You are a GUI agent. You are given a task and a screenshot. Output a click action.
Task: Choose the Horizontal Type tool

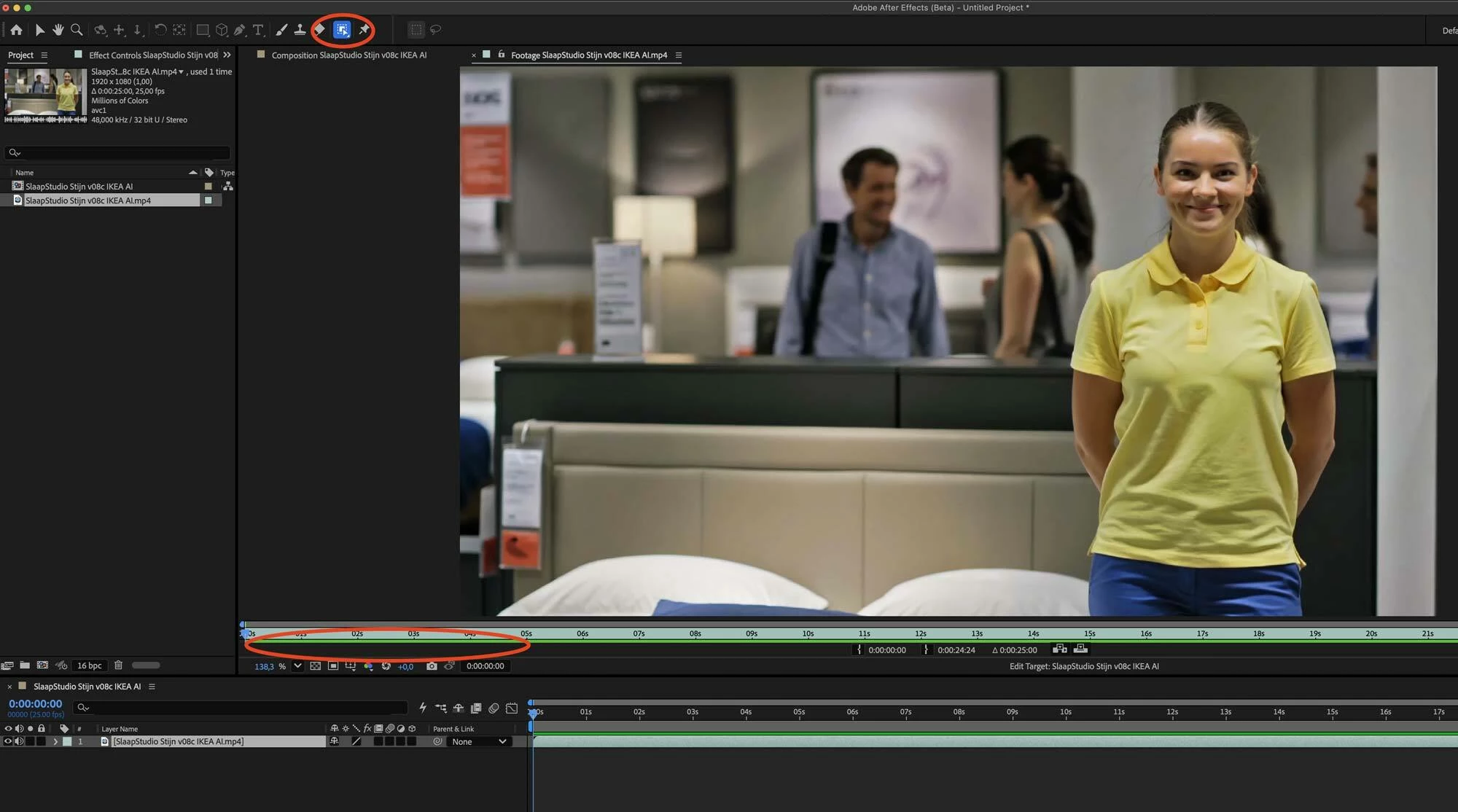pos(258,30)
